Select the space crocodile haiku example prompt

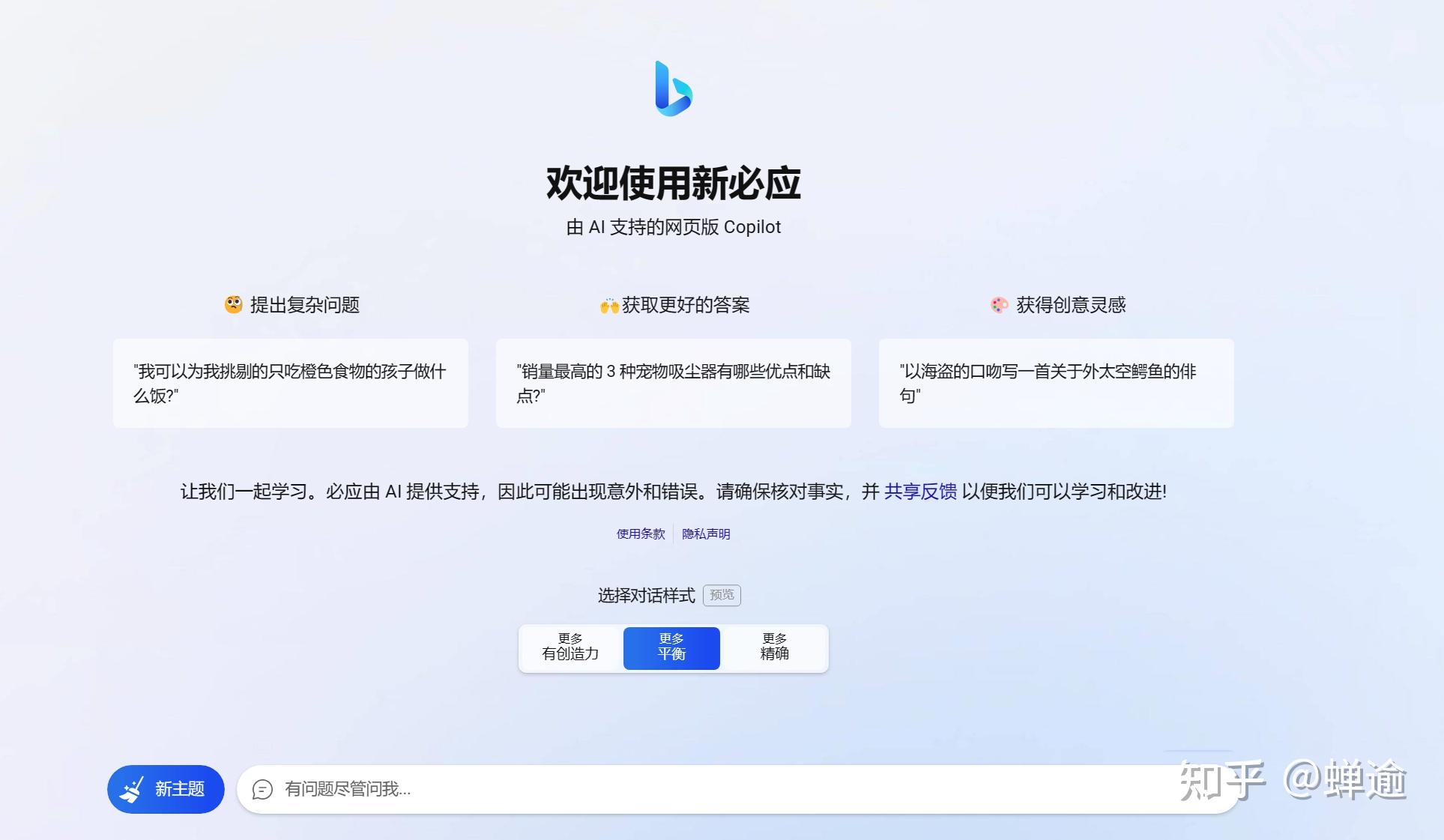1055,383
